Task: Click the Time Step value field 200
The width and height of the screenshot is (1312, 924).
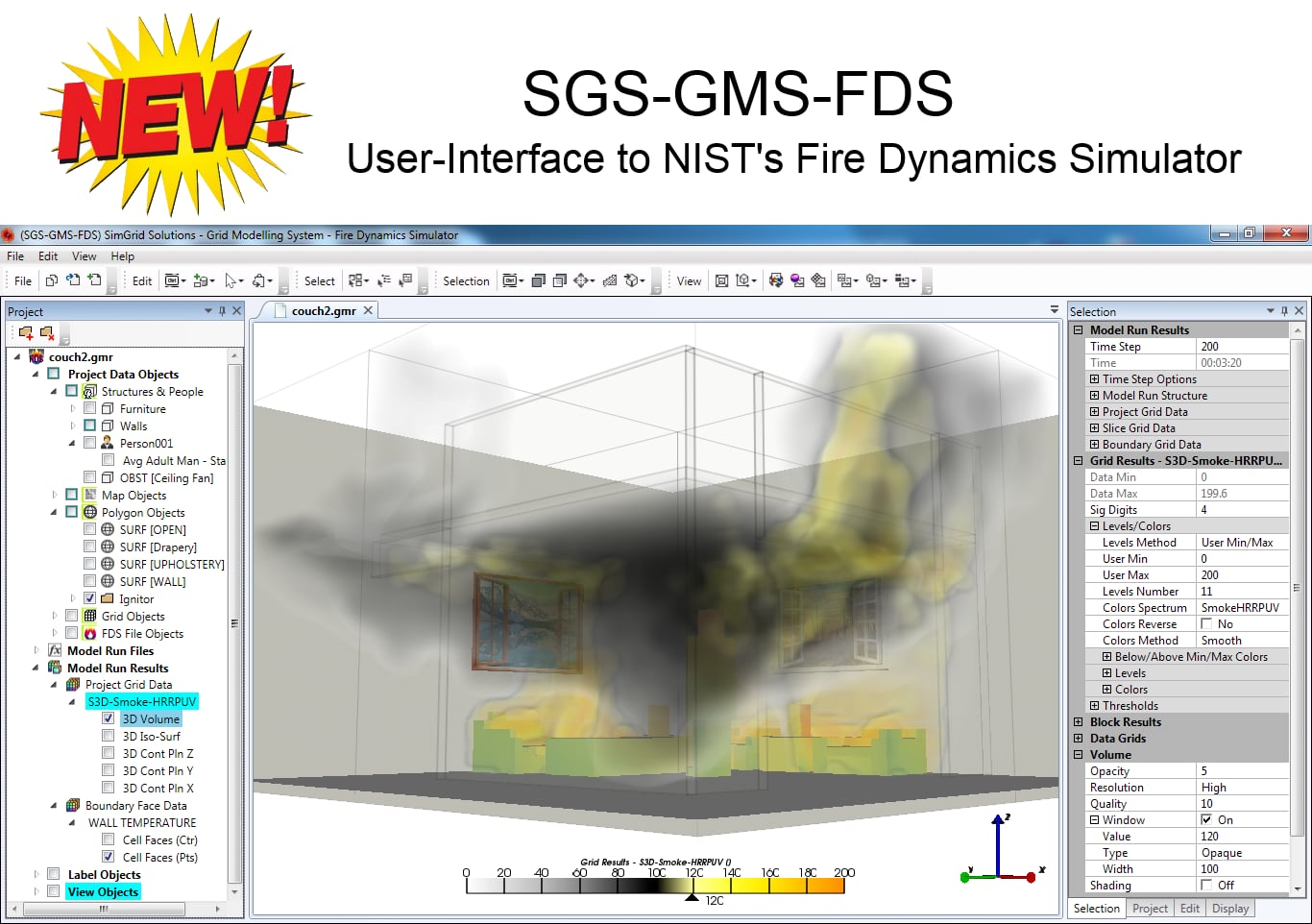Action: 1243,346
